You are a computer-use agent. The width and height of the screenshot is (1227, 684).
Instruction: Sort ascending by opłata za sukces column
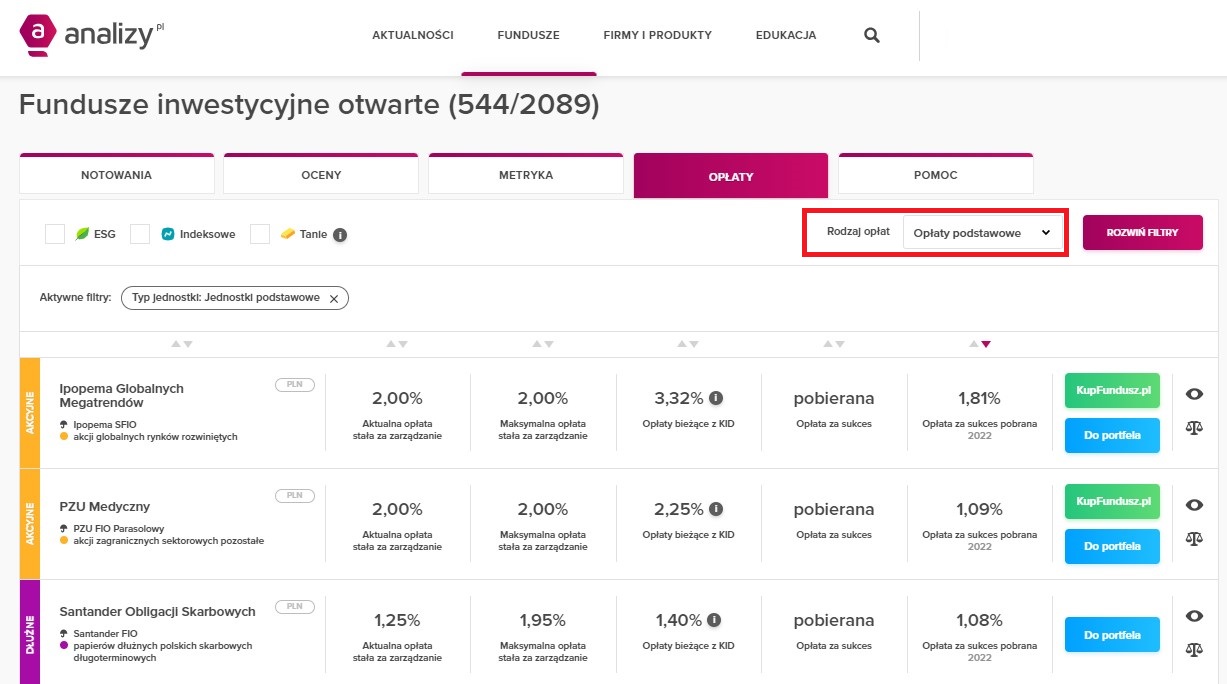(827, 344)
